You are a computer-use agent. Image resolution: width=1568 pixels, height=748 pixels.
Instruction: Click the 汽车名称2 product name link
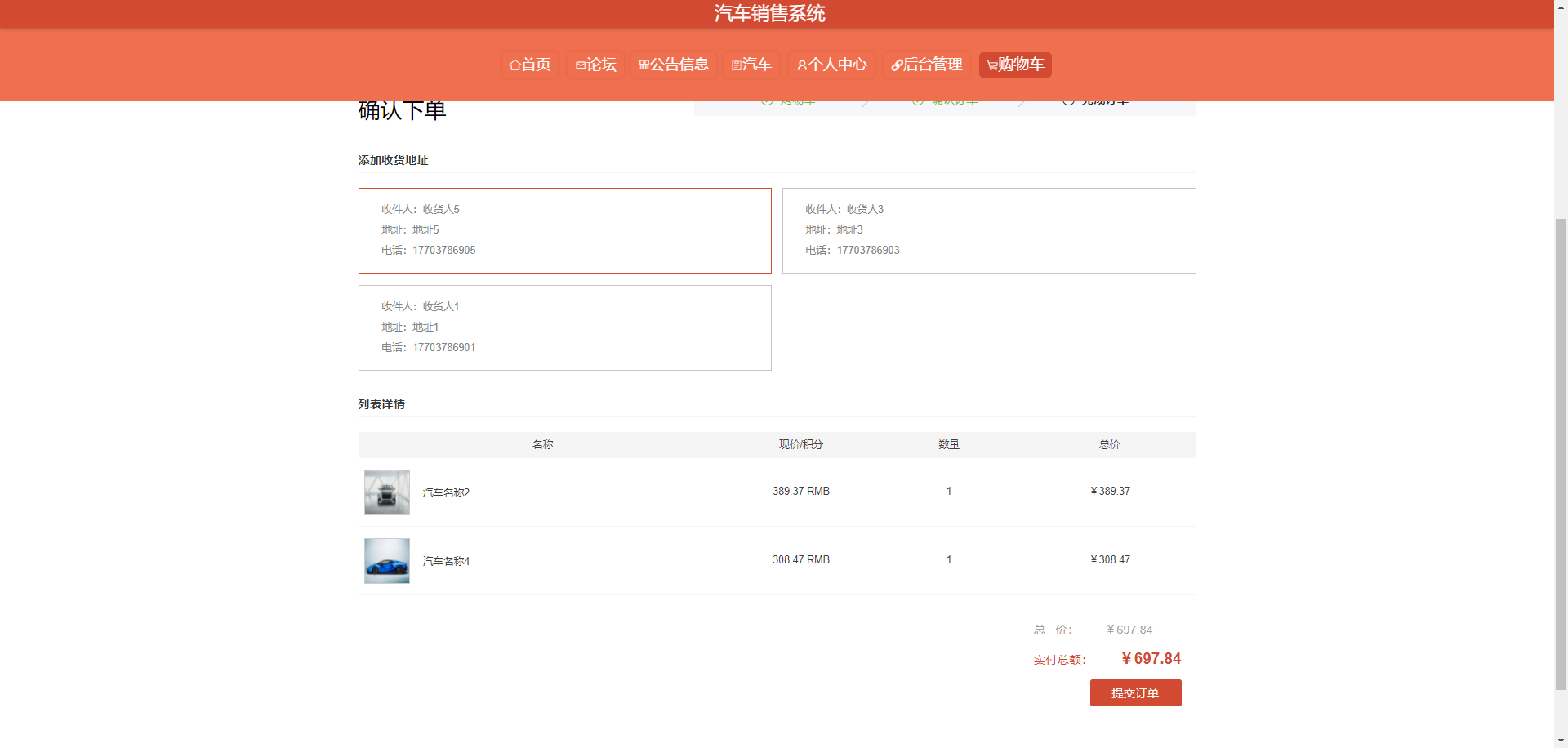[x=446, y=492]
